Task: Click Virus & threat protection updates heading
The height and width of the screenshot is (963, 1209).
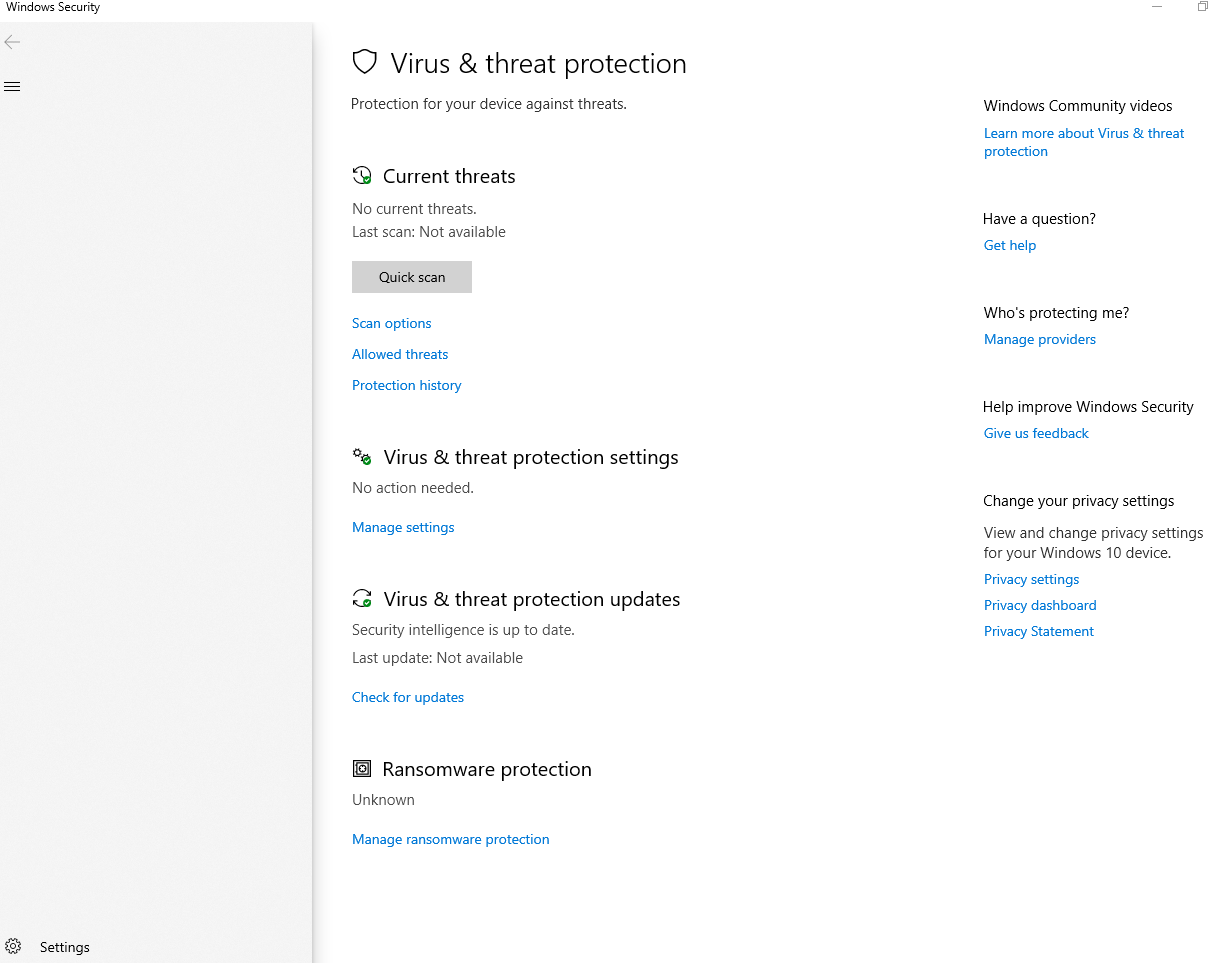Action: (532, 599)
